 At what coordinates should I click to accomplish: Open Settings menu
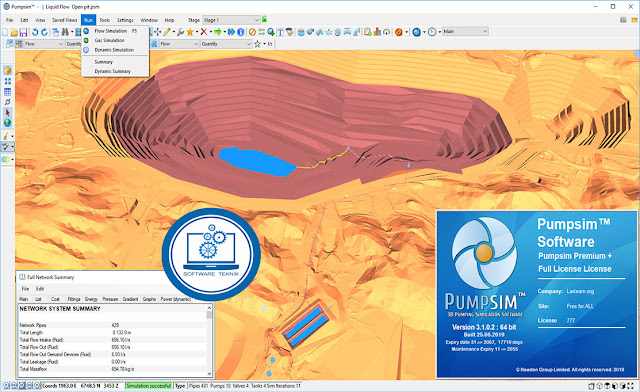125,20
